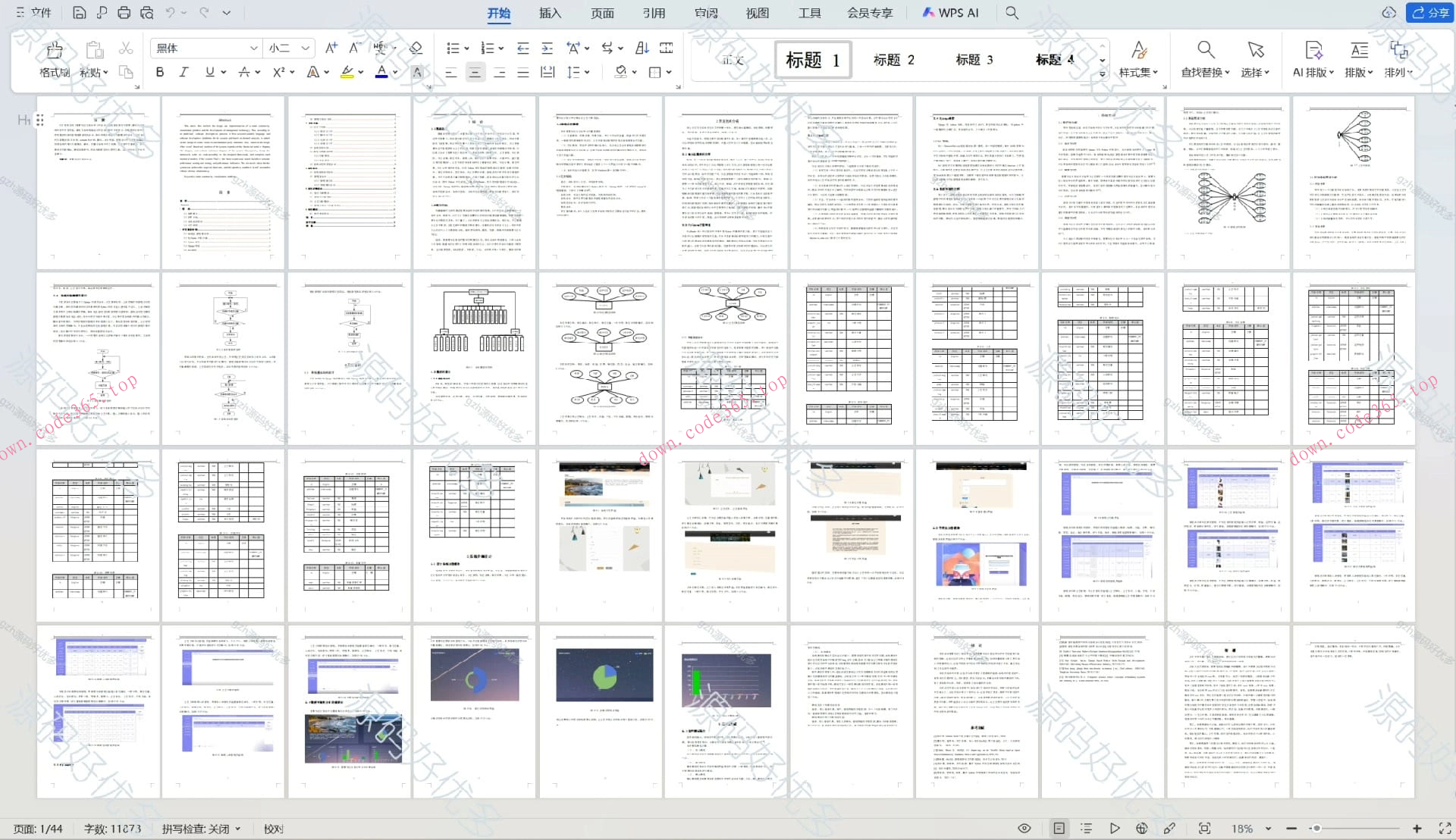Open Find and Replace magnifier tool

1205,50
